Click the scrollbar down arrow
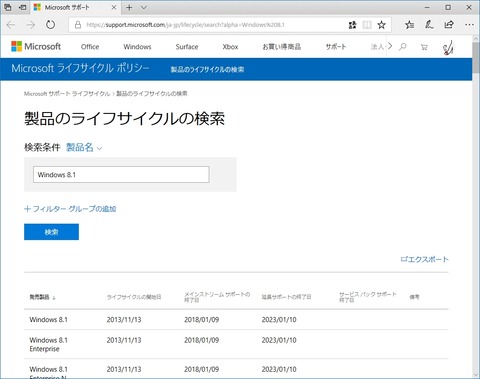Screen dimensions: 480x379 [x=476, y=375]
